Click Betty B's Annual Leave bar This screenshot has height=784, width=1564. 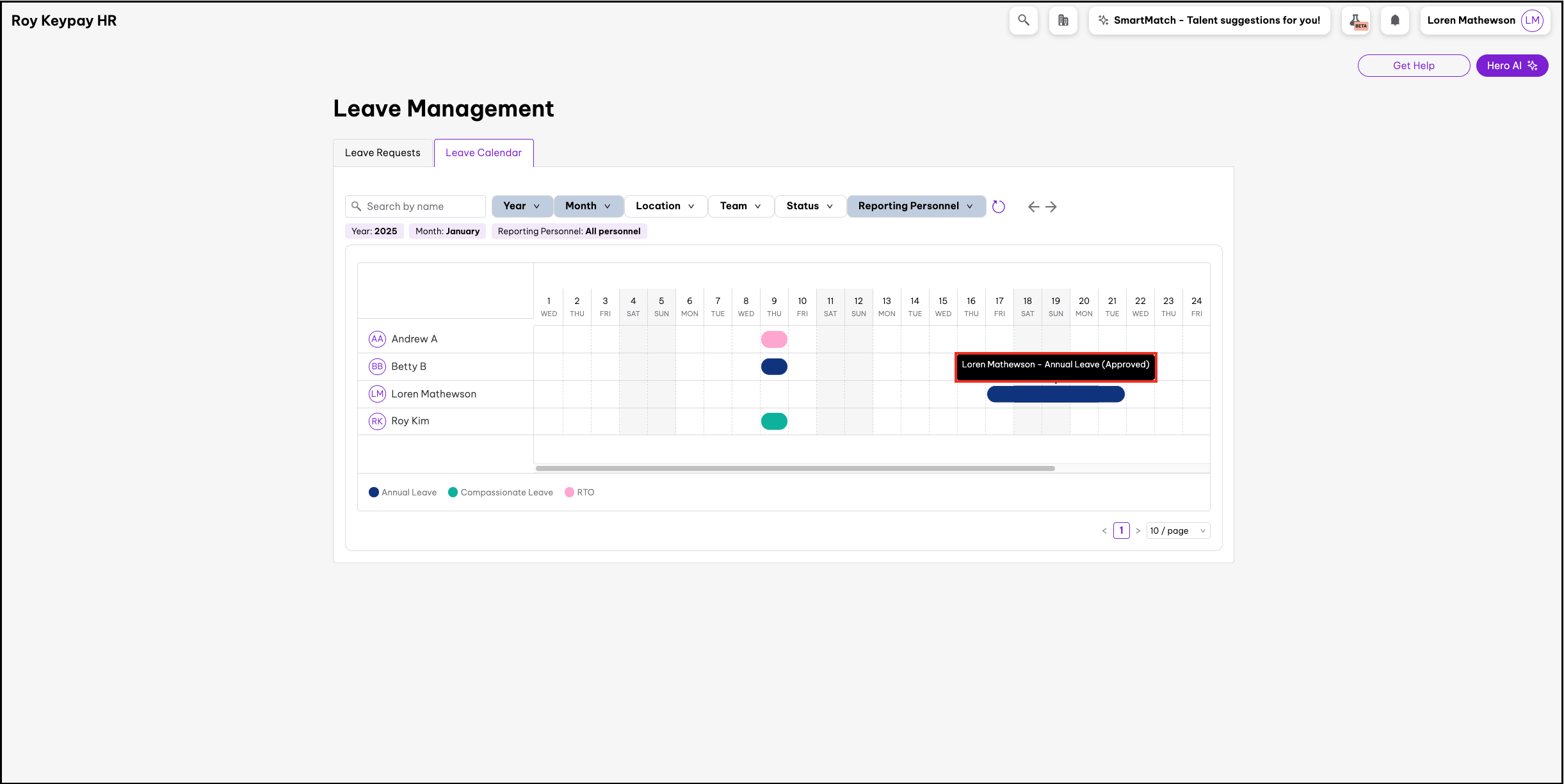tap(774, 367)
